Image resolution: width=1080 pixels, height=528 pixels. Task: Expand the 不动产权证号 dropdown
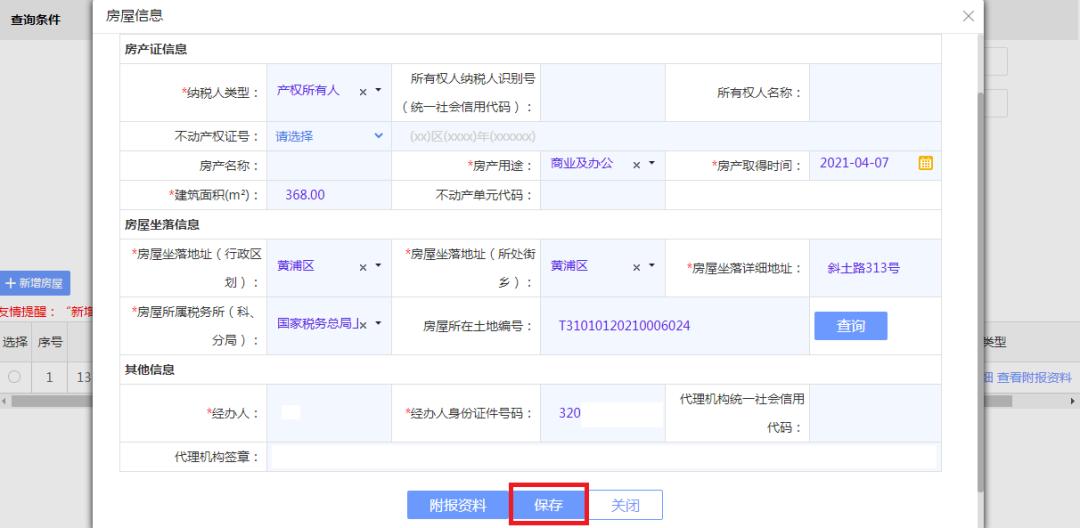click(x=378, y=136)
